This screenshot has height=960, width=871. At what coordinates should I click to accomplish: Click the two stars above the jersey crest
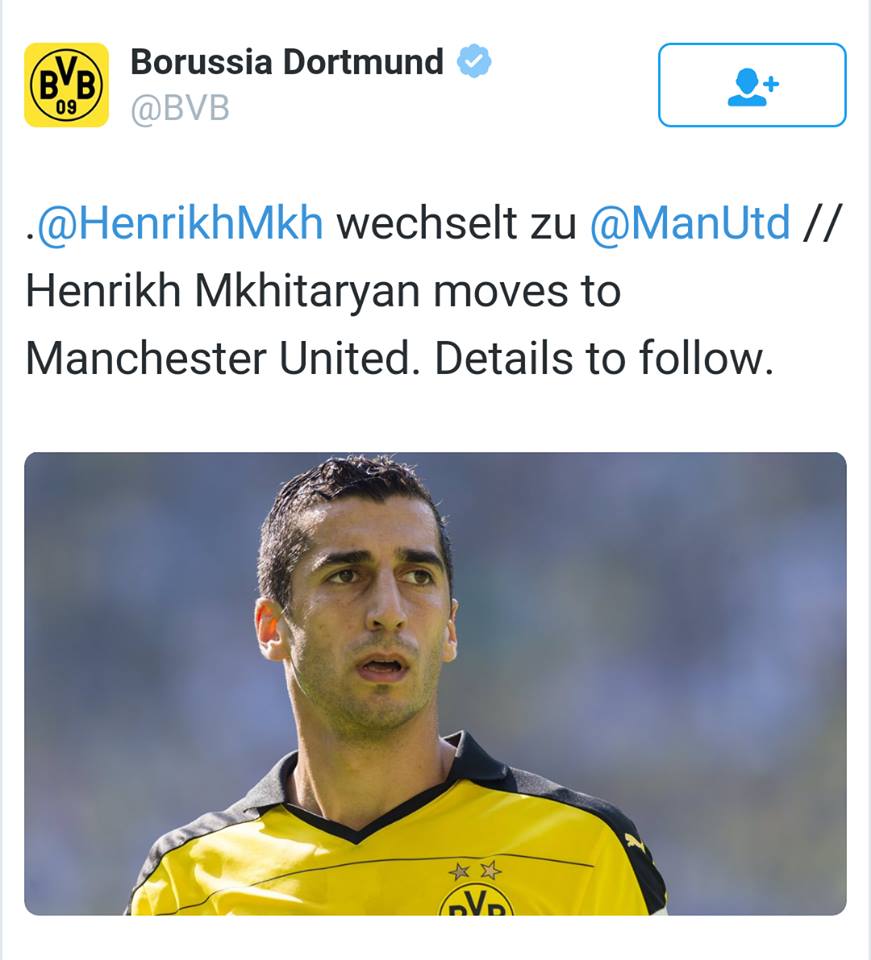(475, 869)
